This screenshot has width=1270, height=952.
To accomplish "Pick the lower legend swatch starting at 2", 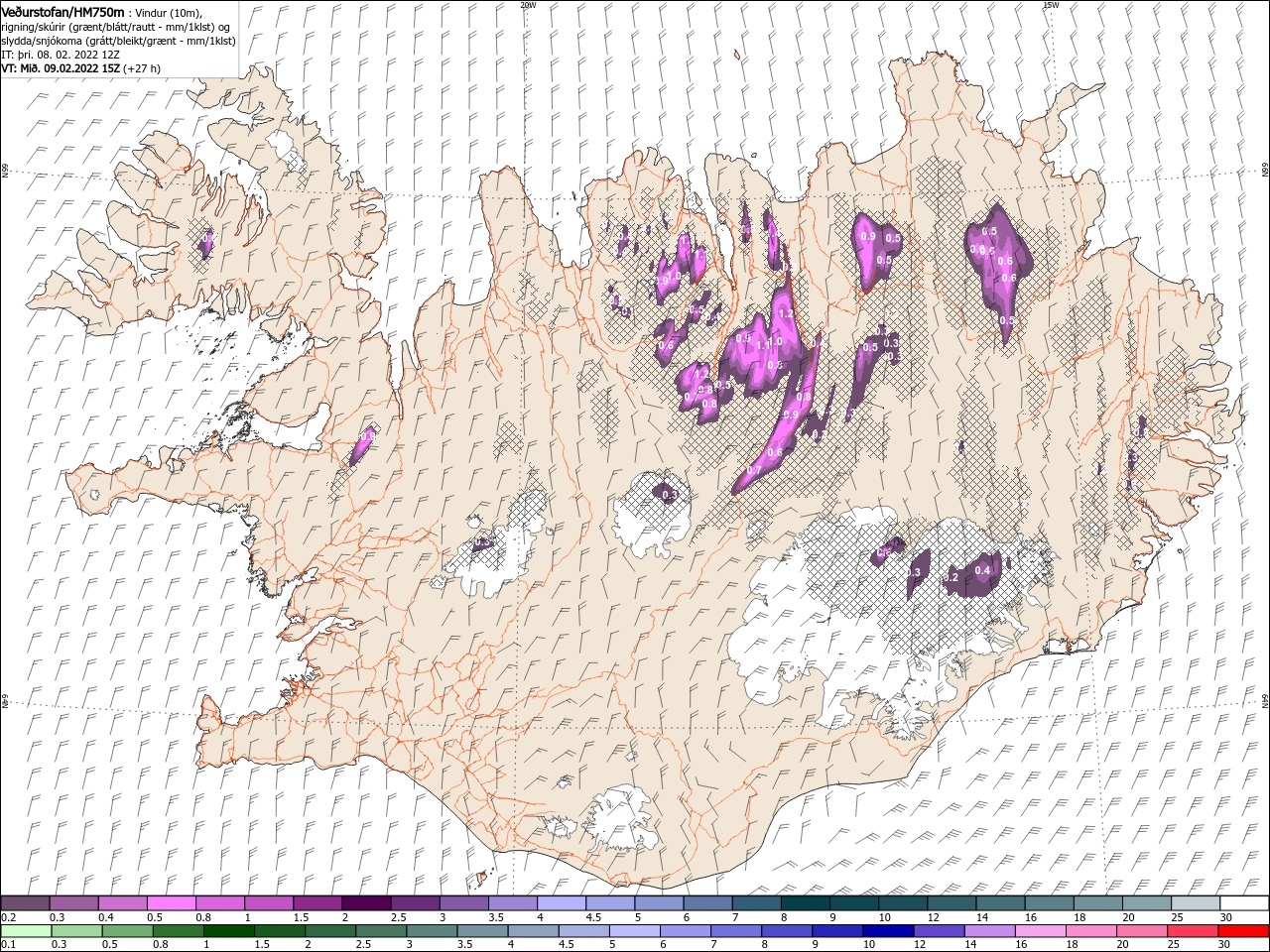I will (330, 931).
